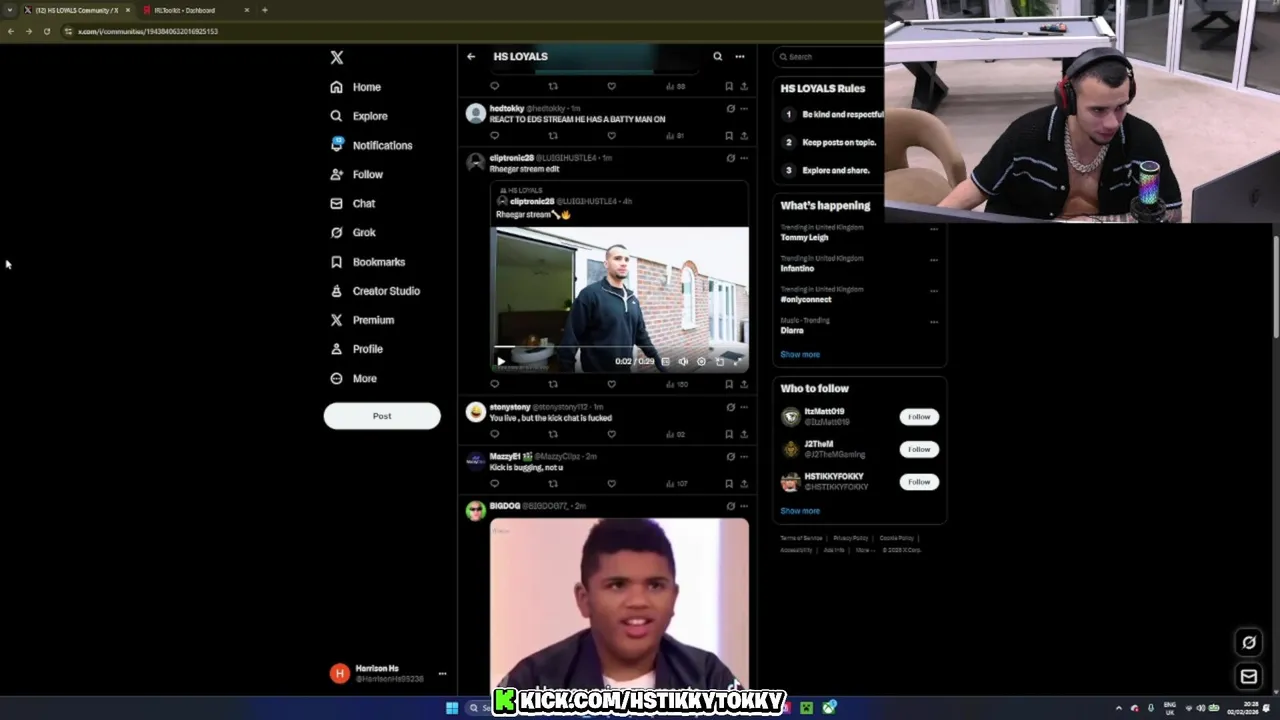
Task: Open Grok in the sidebar
Action: (x=353, y=232)
